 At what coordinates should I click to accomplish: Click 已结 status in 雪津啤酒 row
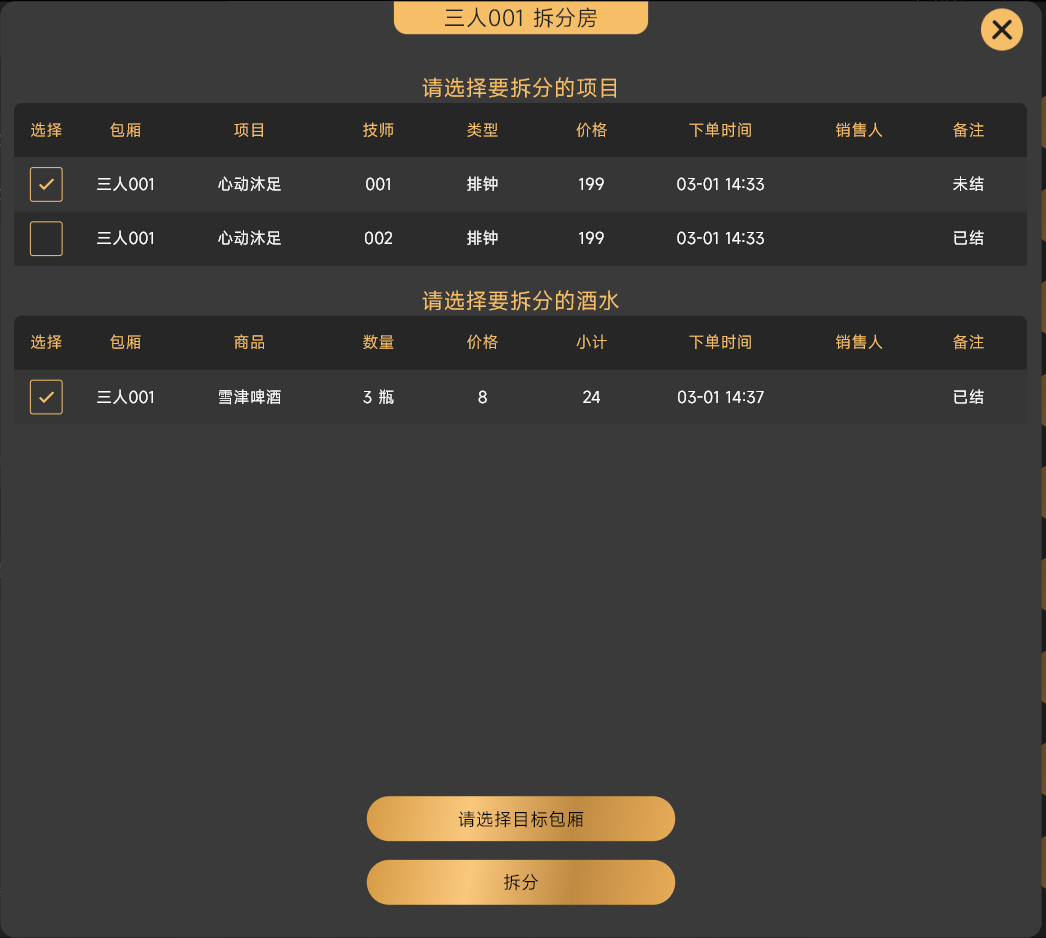point(968,397)
